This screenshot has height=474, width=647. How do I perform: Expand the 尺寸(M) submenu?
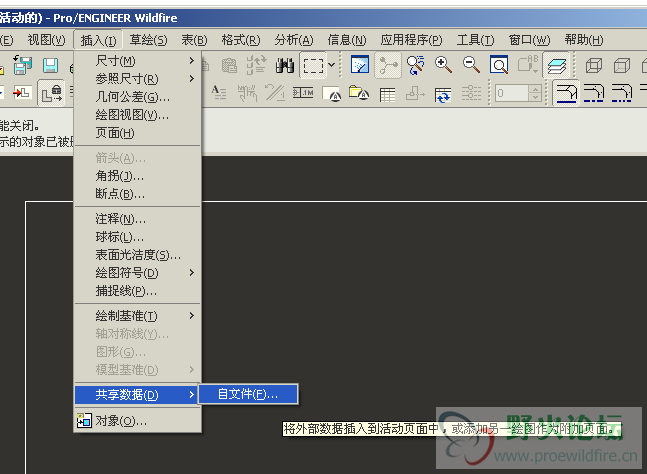pyautogui.click(x=138, y=61)
